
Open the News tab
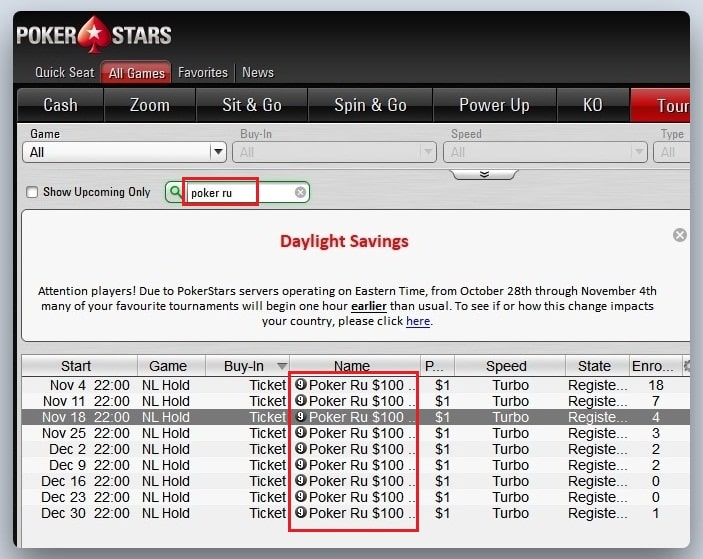pos(258,72)
